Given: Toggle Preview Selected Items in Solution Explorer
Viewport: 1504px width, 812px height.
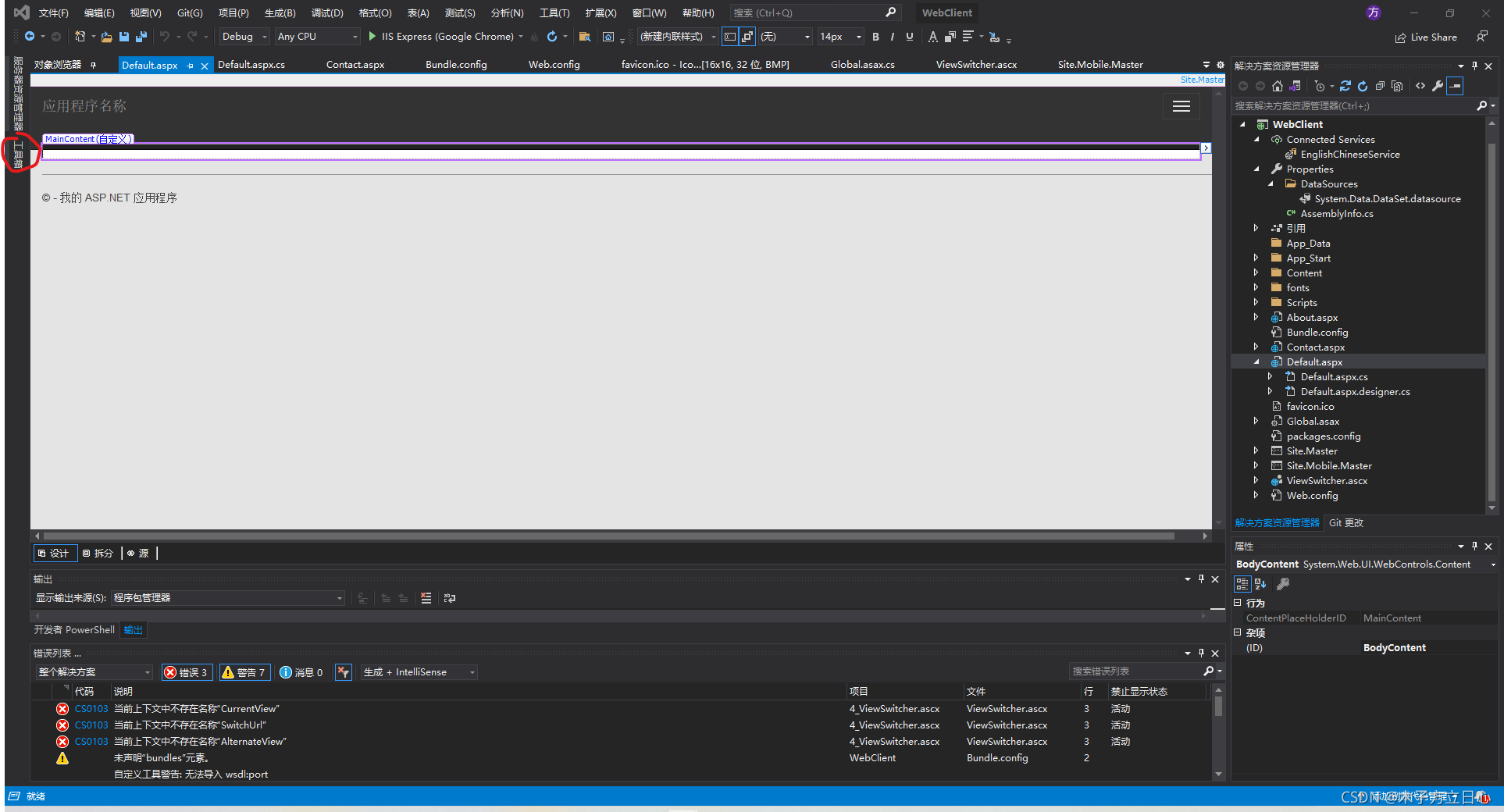Looking at the screenshot, I should [x=1455, y=86].
